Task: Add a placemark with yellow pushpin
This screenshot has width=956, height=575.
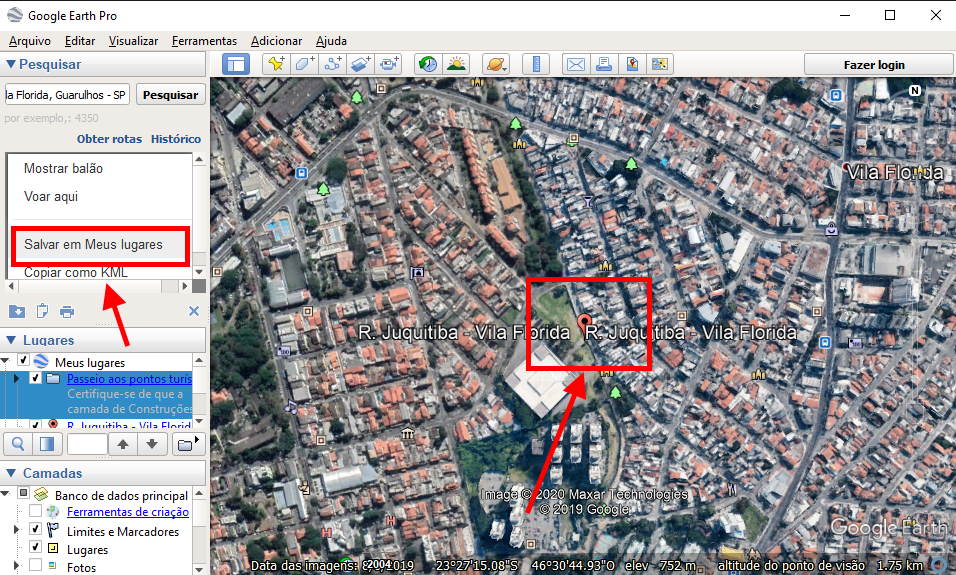Action: click(x=276, y=64)
